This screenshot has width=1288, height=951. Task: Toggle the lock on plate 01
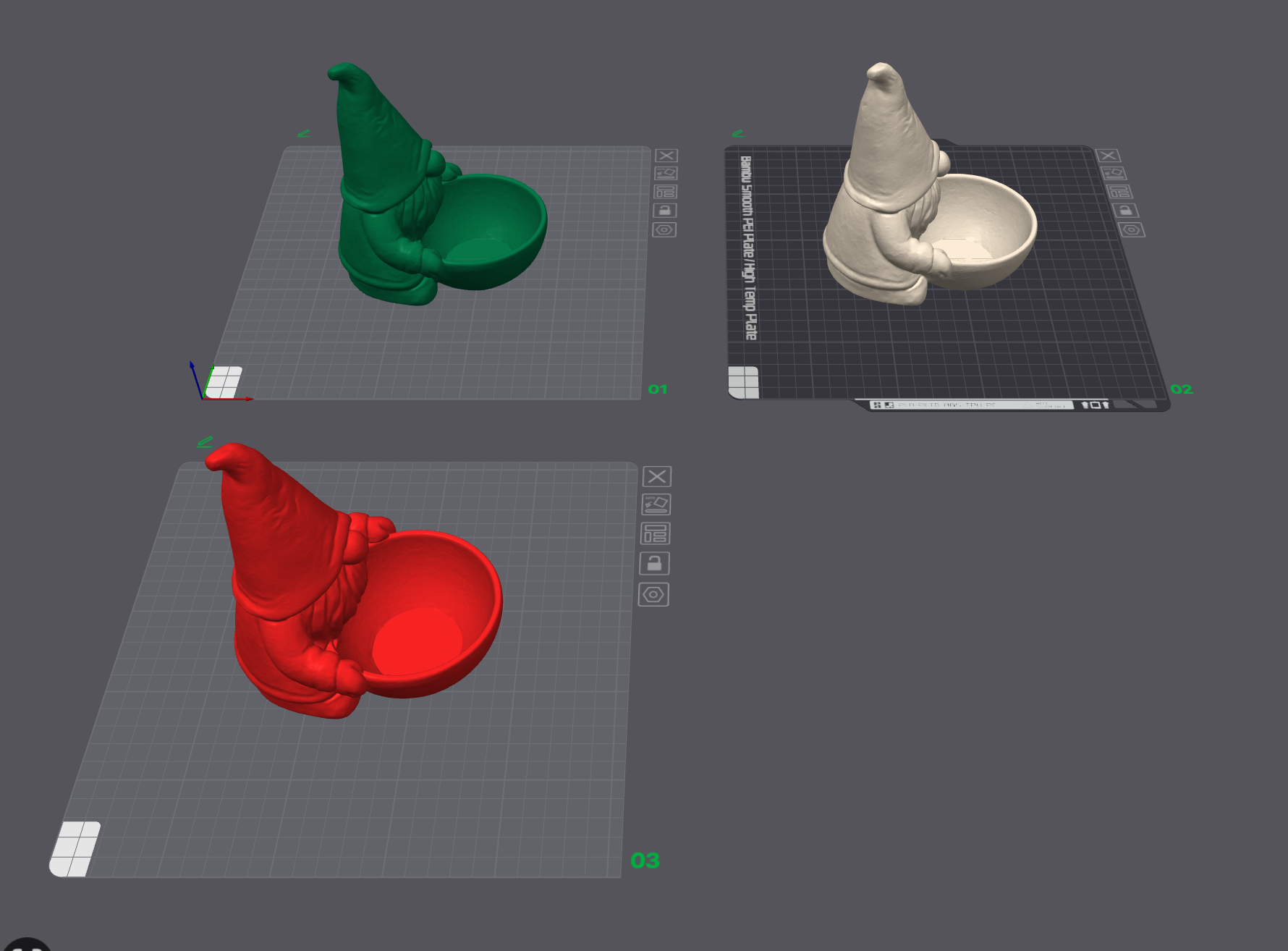(665, 211)
